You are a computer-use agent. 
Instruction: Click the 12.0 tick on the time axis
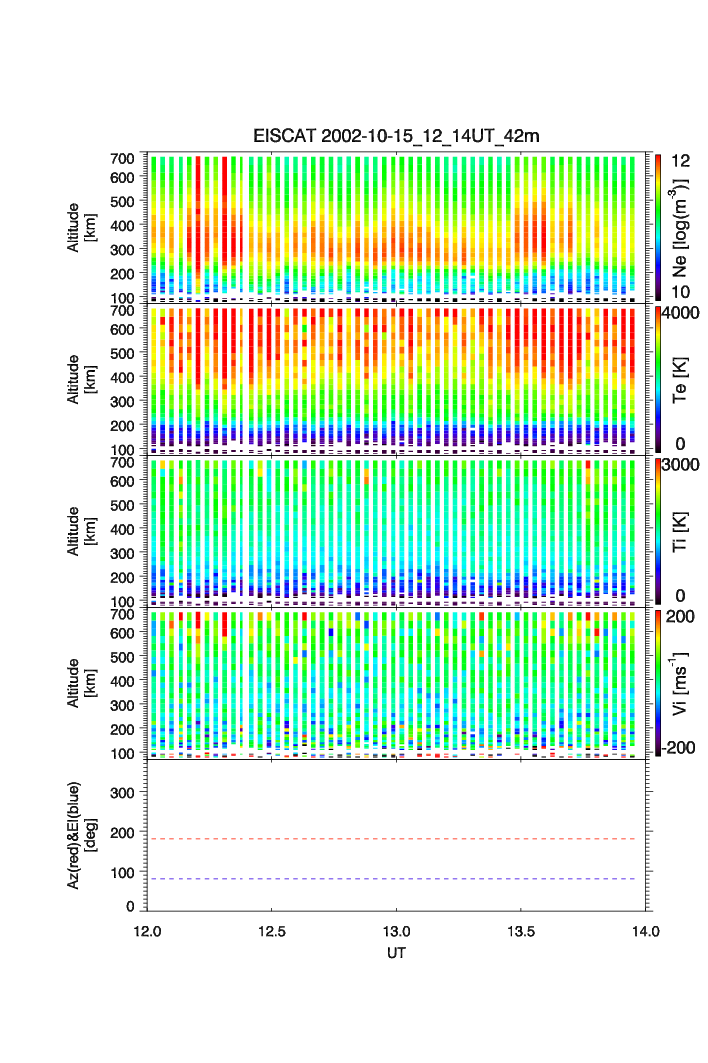click(148, 930)
